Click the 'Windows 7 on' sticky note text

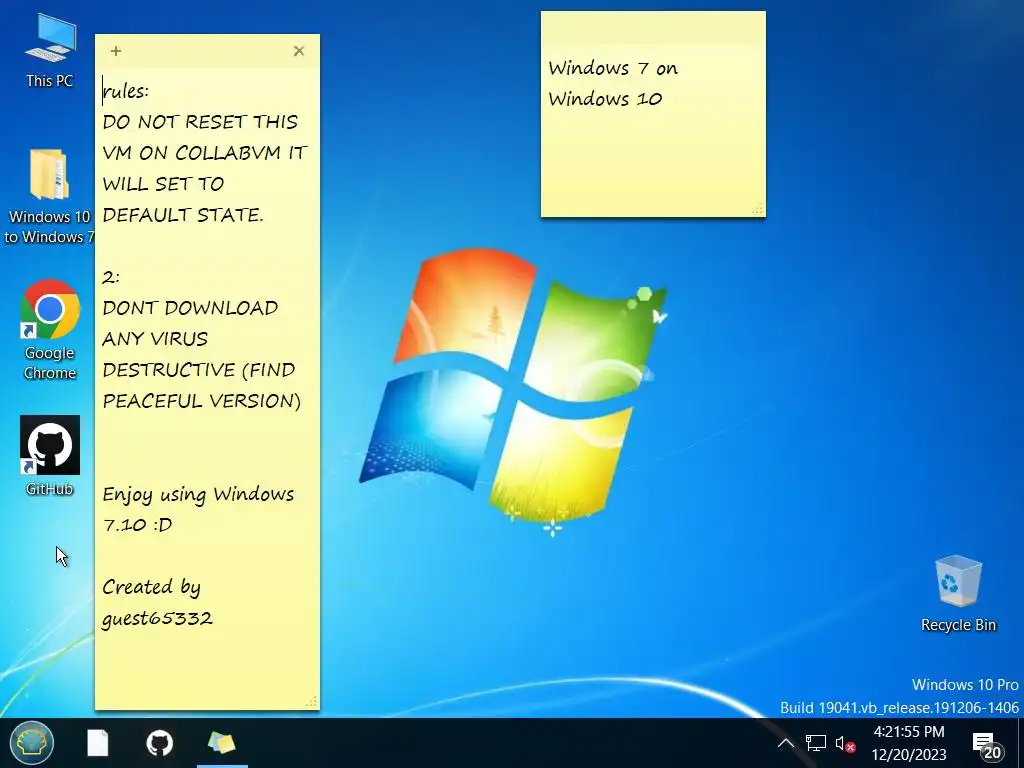[613, 68]
